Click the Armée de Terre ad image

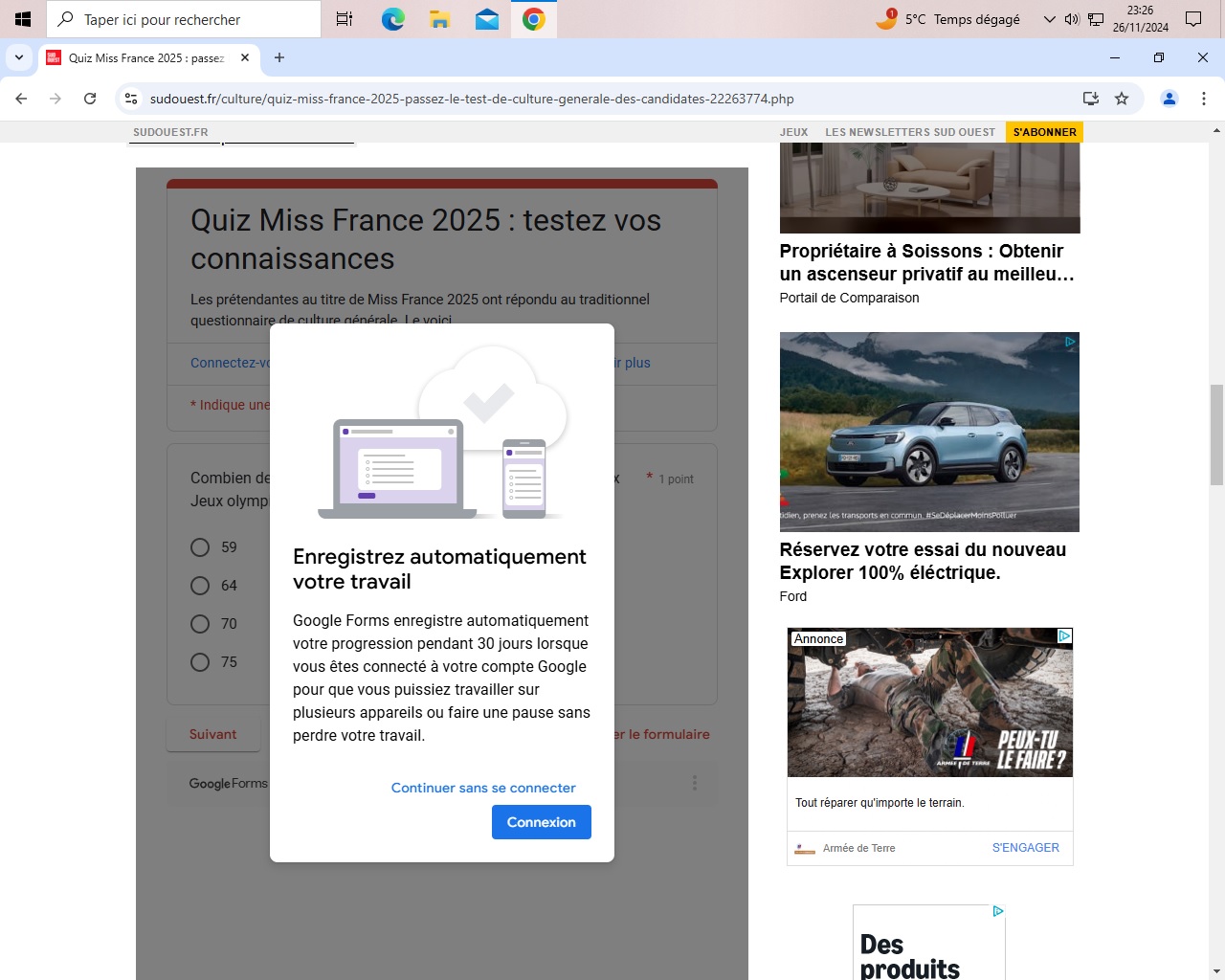point(929,702)
